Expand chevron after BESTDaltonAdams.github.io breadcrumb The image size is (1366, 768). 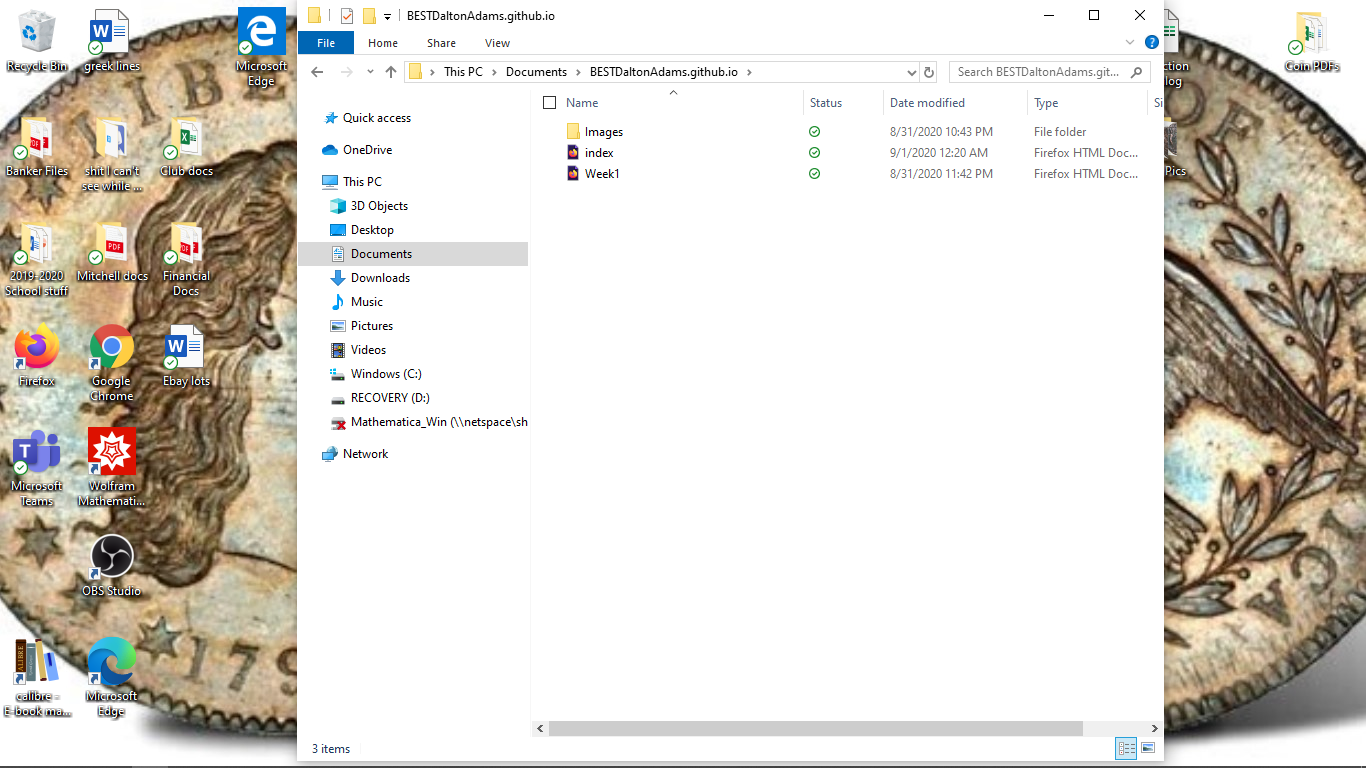pos(748,72)
